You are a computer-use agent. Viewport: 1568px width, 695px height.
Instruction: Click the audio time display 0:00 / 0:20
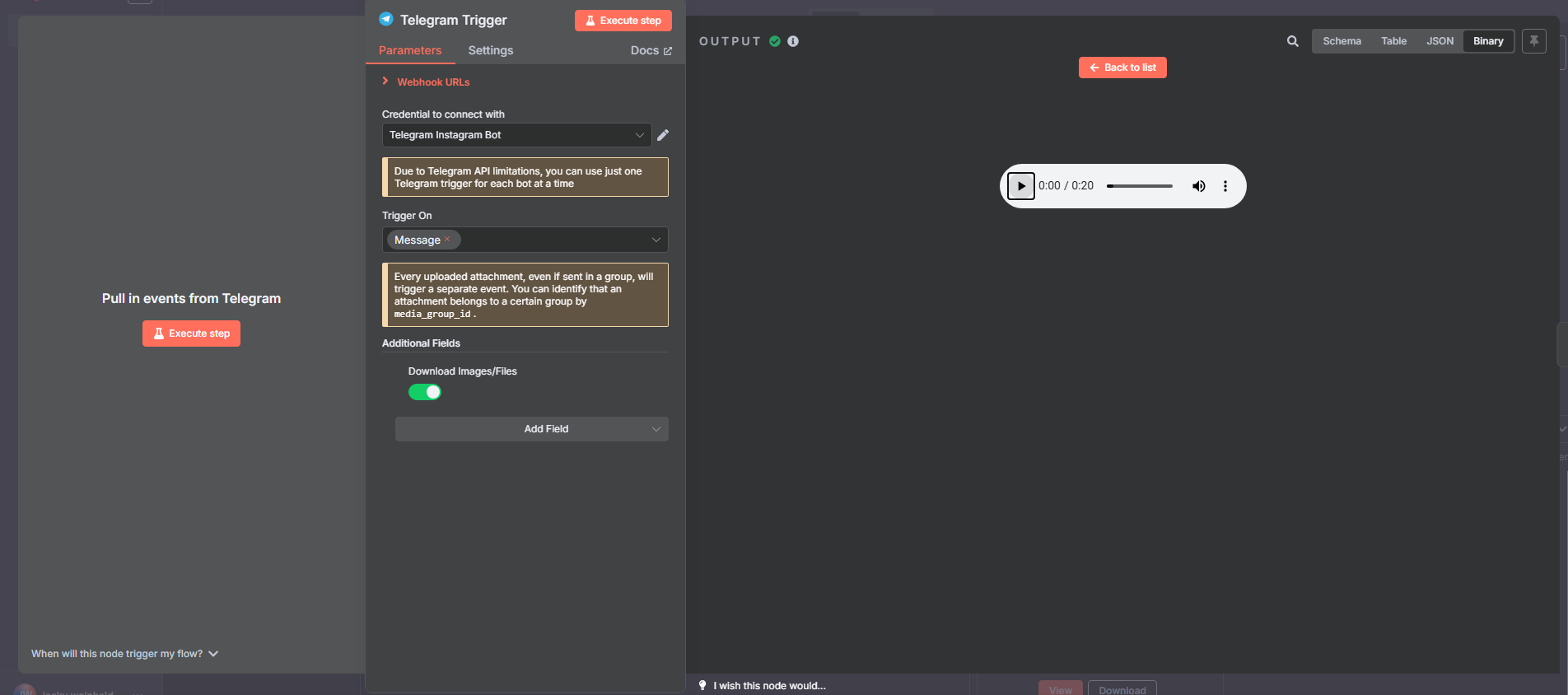[x=1066, y=186]
